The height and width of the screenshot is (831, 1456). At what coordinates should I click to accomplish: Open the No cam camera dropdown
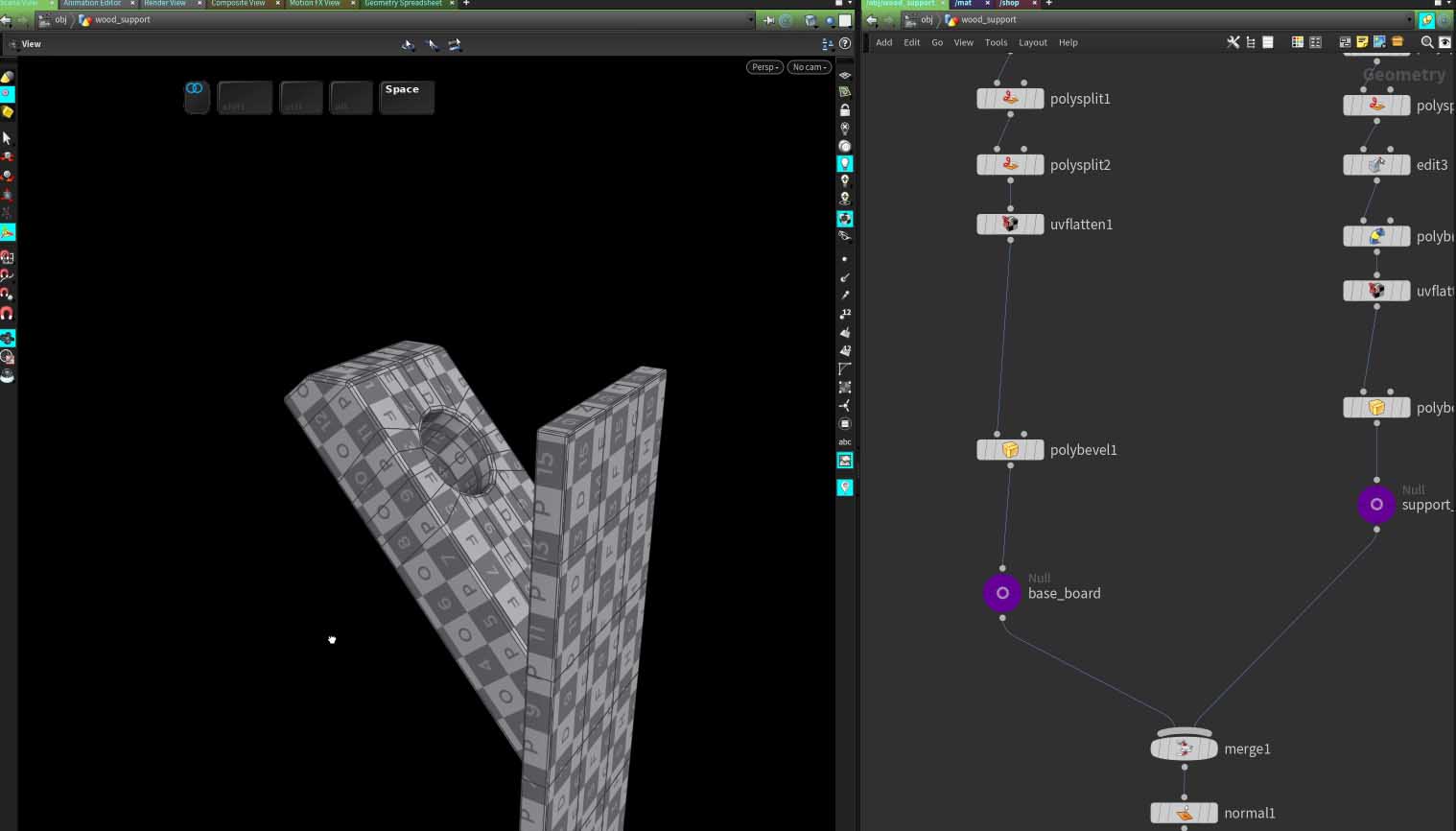click(x=809, y=67)
